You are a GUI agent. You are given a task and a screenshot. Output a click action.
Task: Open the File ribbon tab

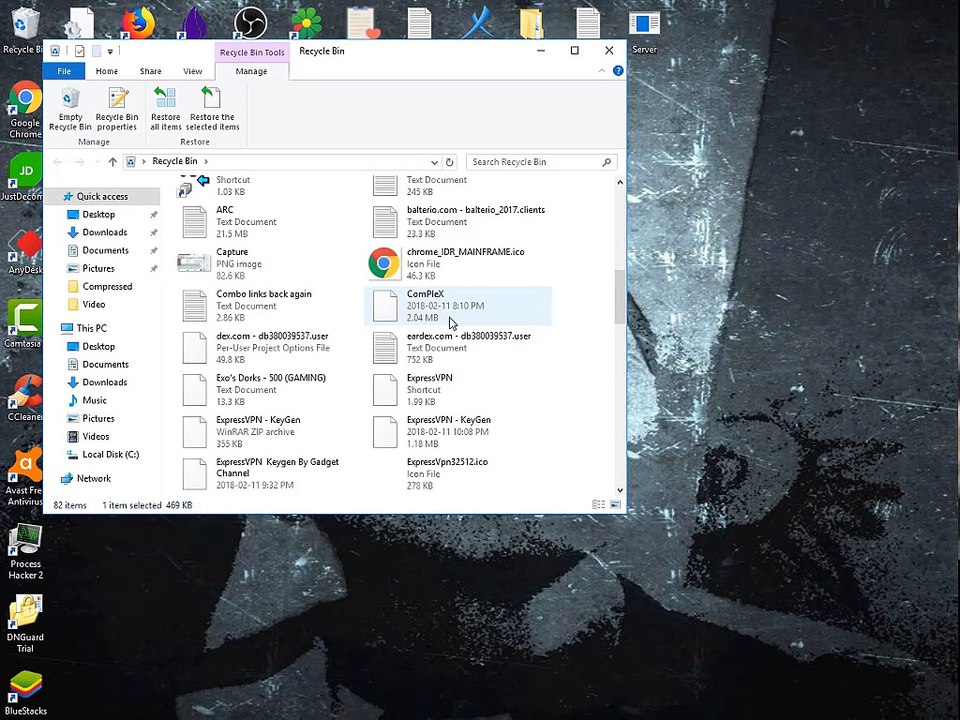click(64, 71)
